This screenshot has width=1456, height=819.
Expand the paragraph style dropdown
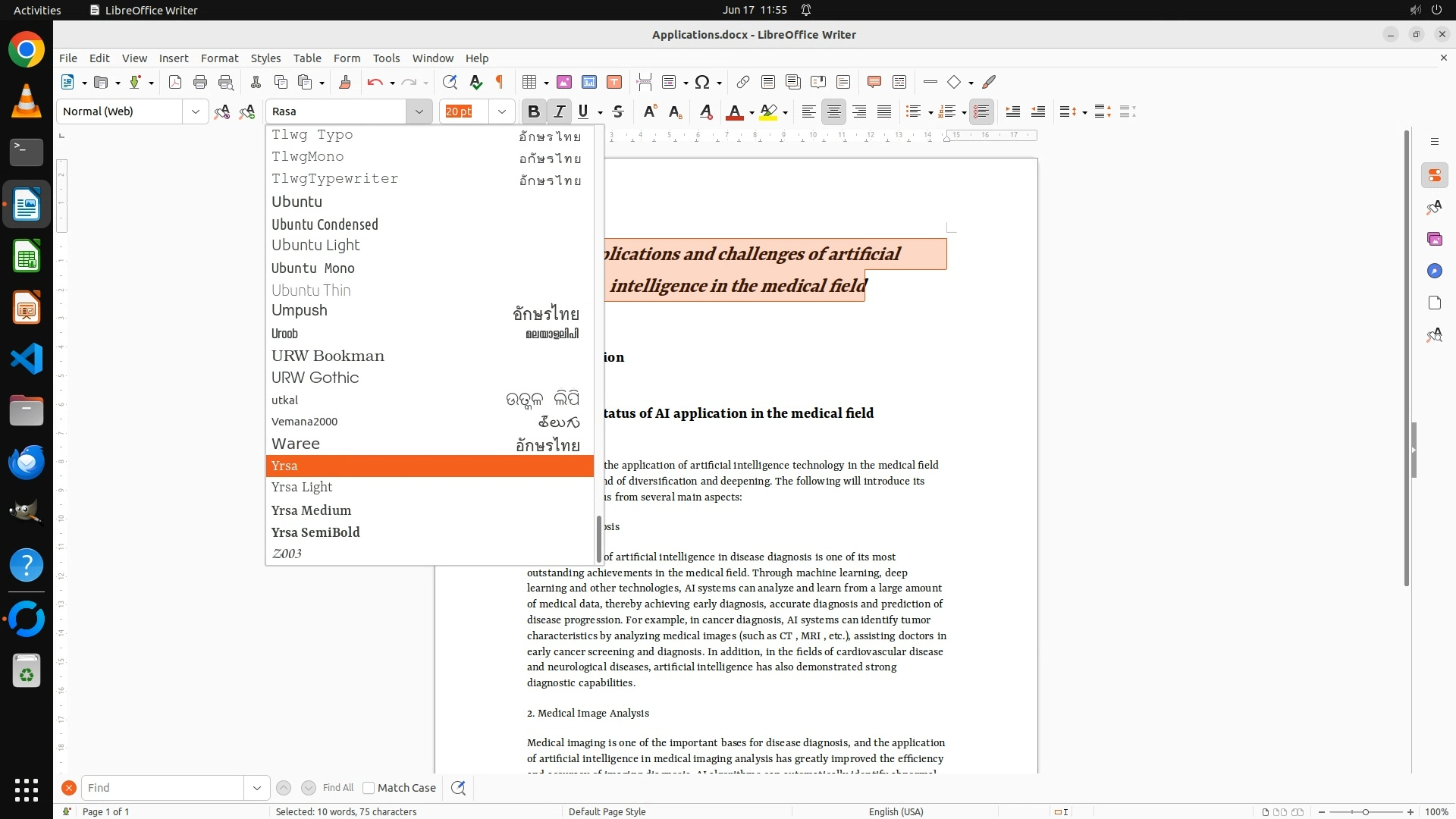[195, 111]
